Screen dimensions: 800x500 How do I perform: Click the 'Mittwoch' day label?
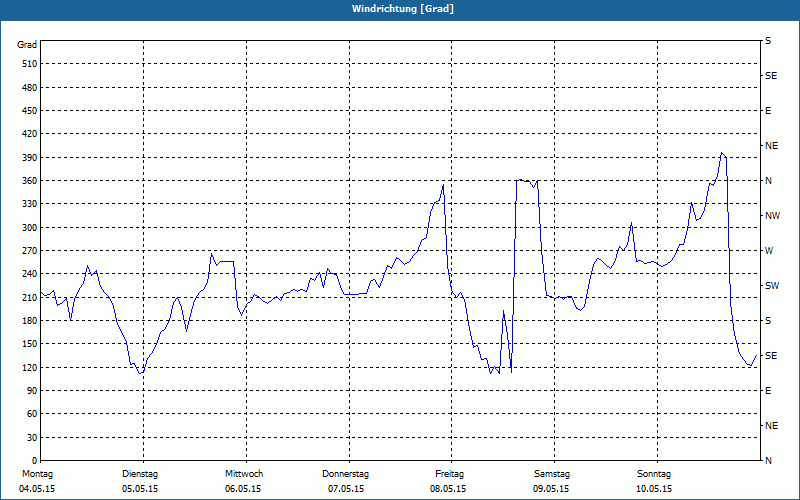click(244, 474)
